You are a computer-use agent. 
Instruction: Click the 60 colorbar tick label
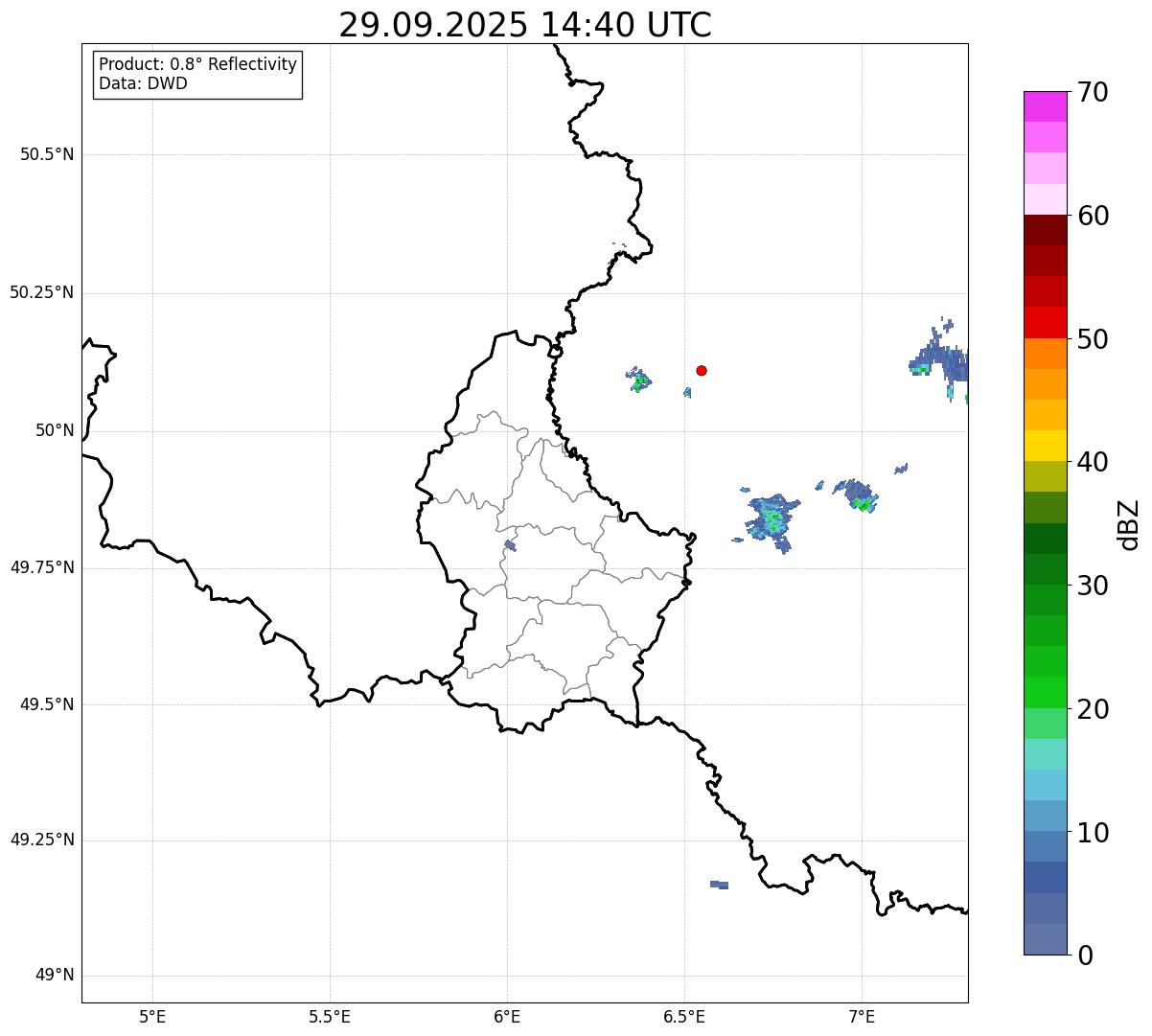1093,216
